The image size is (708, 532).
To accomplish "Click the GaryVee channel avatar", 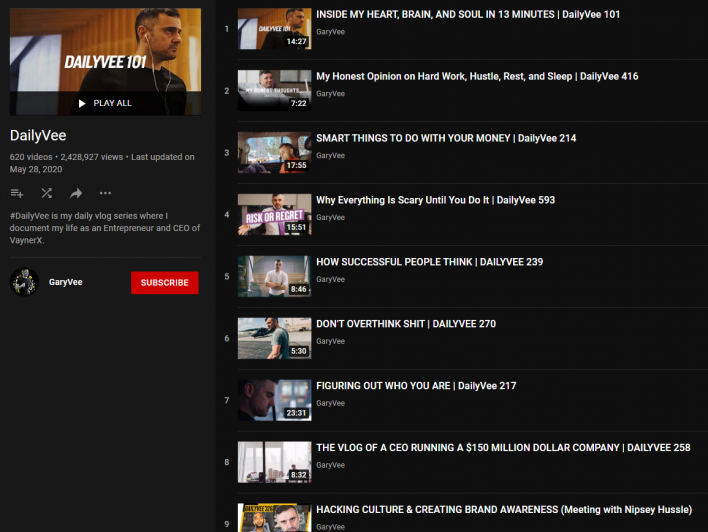I will (24, 282).
